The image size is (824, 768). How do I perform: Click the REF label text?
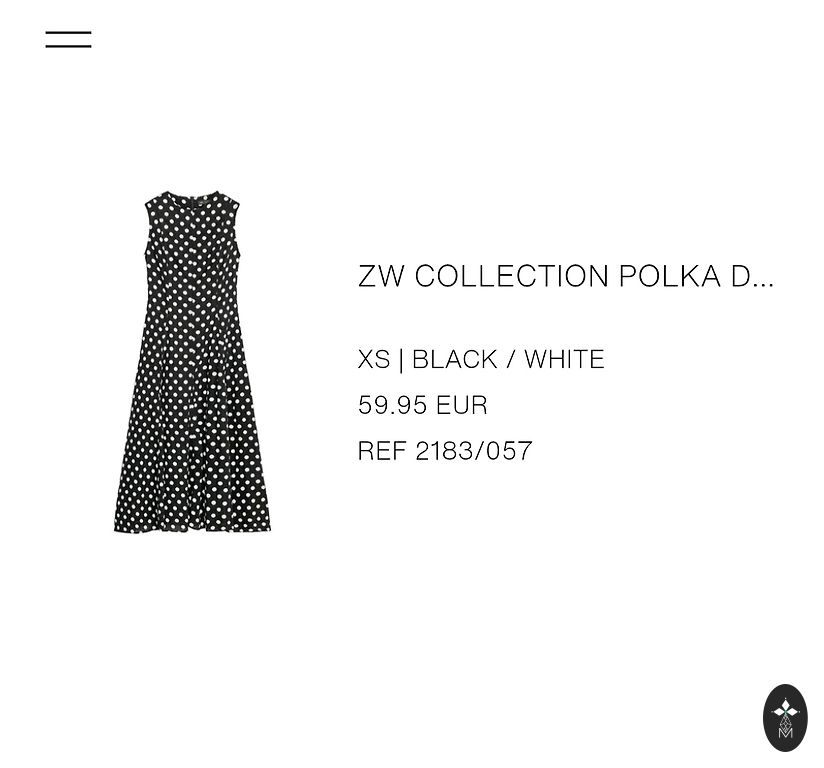pyautogui.click(x=382, y=451)
